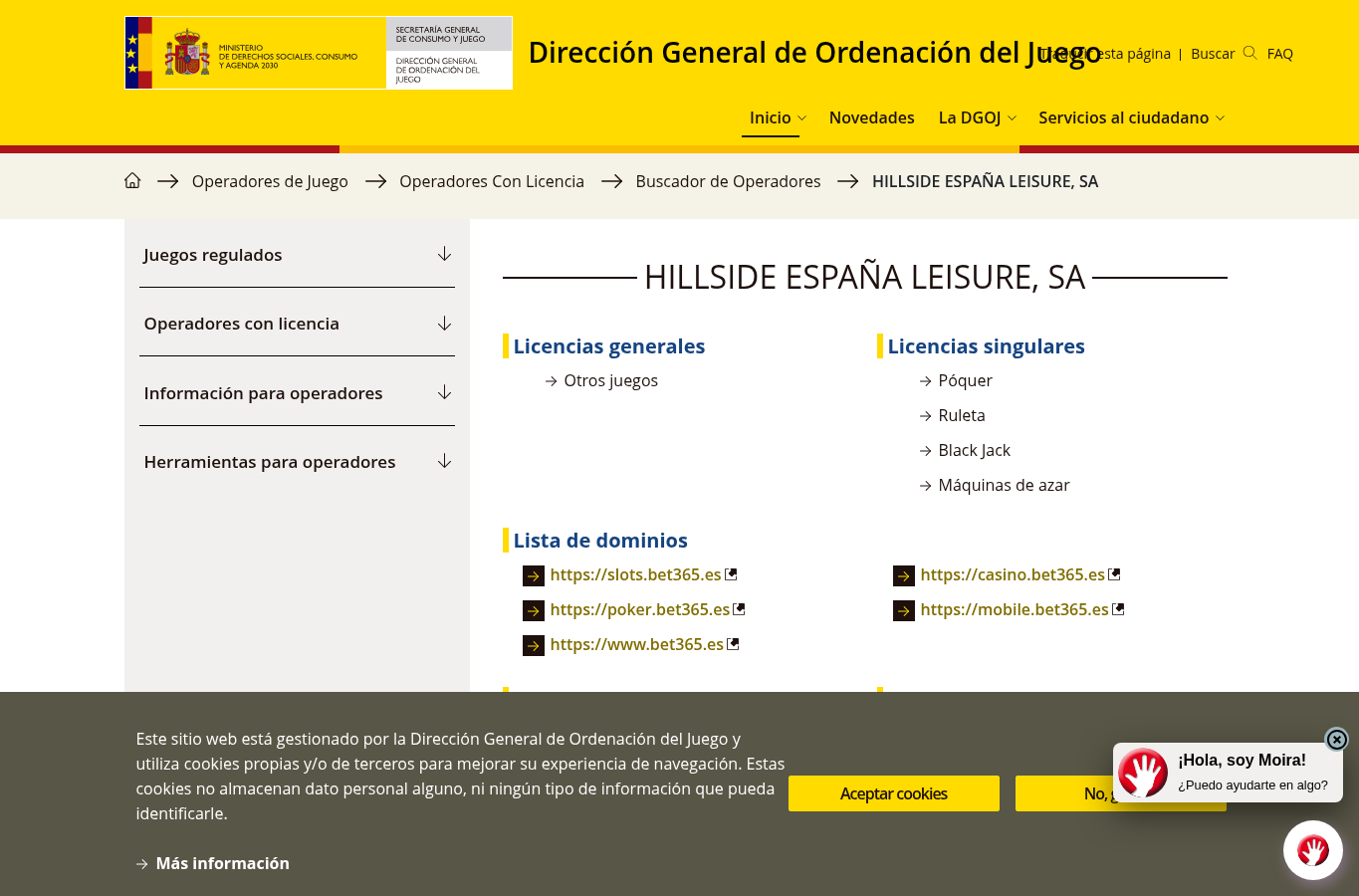1359x896 pixels.
Task: Click the Ministerio de Derechos Sociales logo
Action: pyautogui.click(x=255, y=53)
